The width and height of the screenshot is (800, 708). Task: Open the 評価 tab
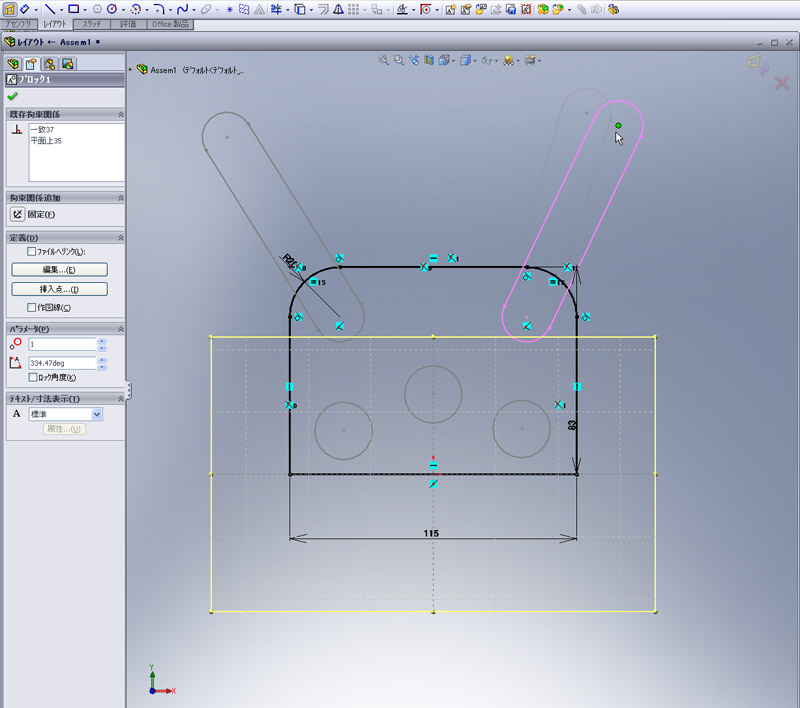coord(128,24)
